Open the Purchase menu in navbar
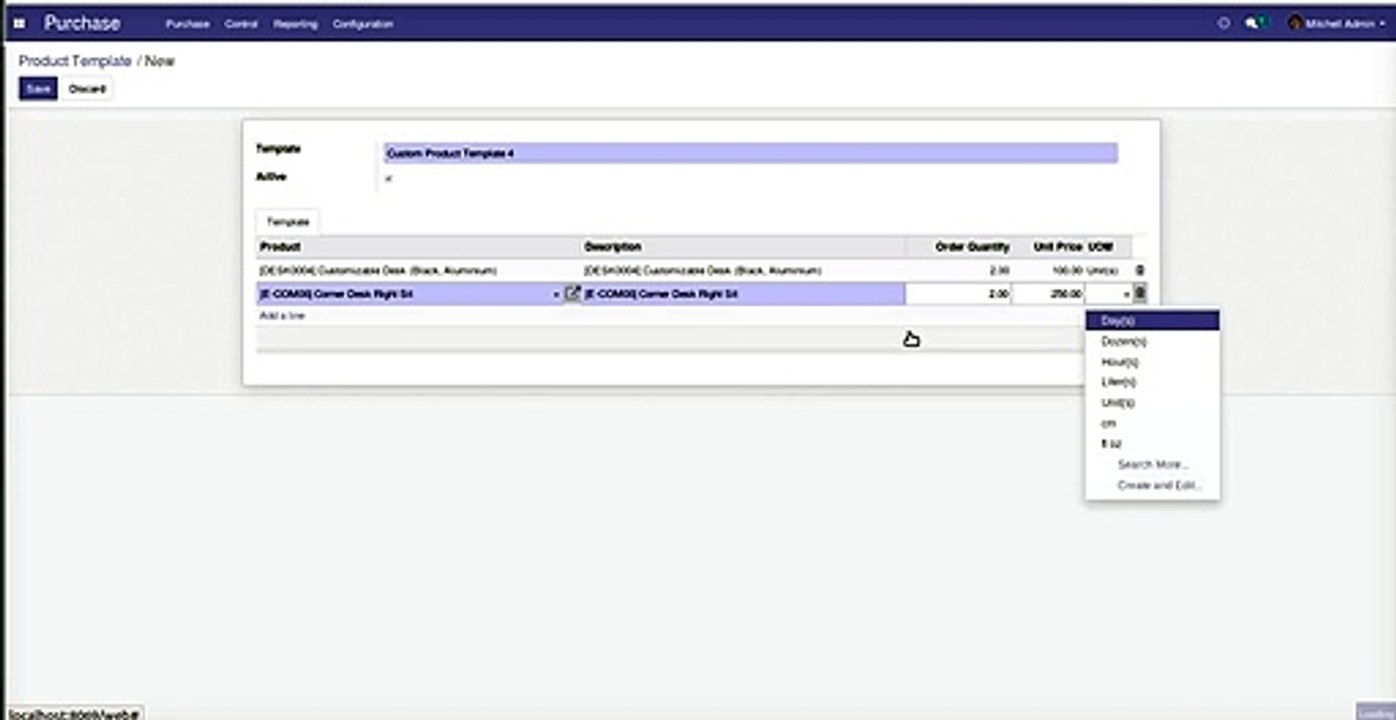The height and width of the screenshot is (720, 1396). [x=187, y=24]
